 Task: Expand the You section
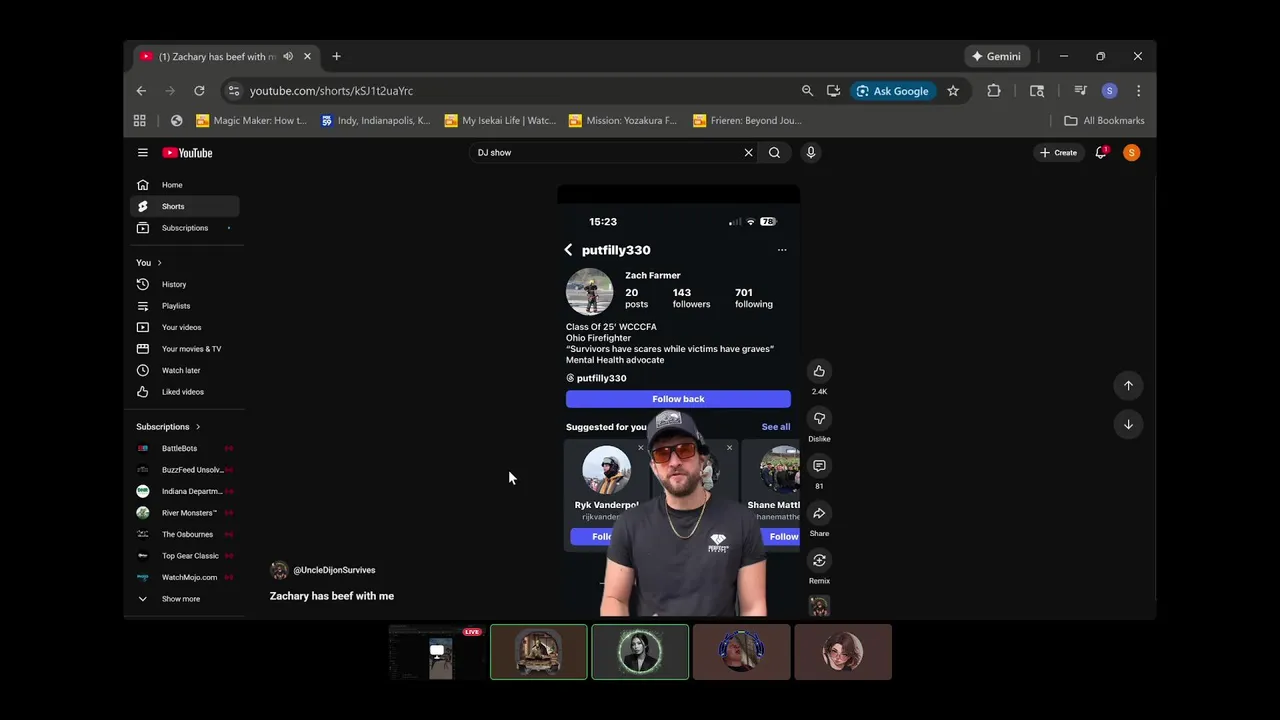pos(149,263)
